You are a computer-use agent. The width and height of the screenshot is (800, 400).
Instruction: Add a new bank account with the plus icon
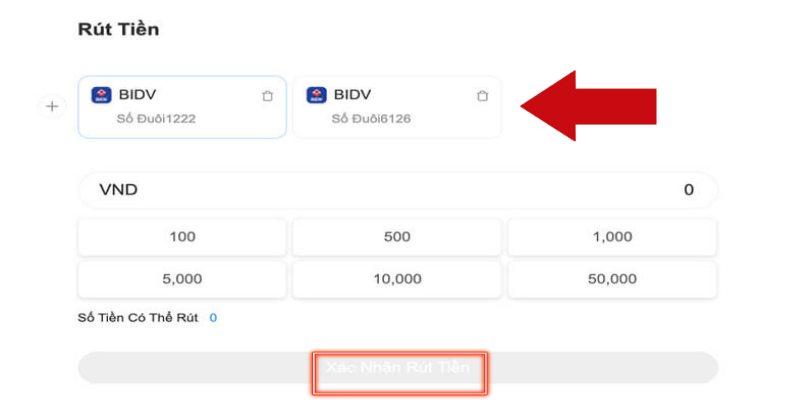pos(52,107)
